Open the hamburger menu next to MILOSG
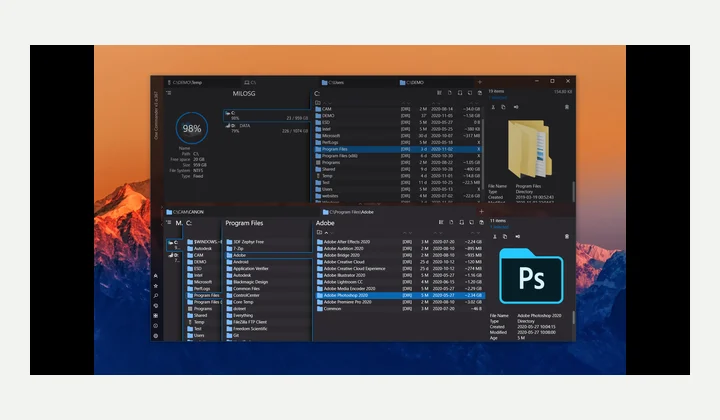 click(x=169, y=93)
